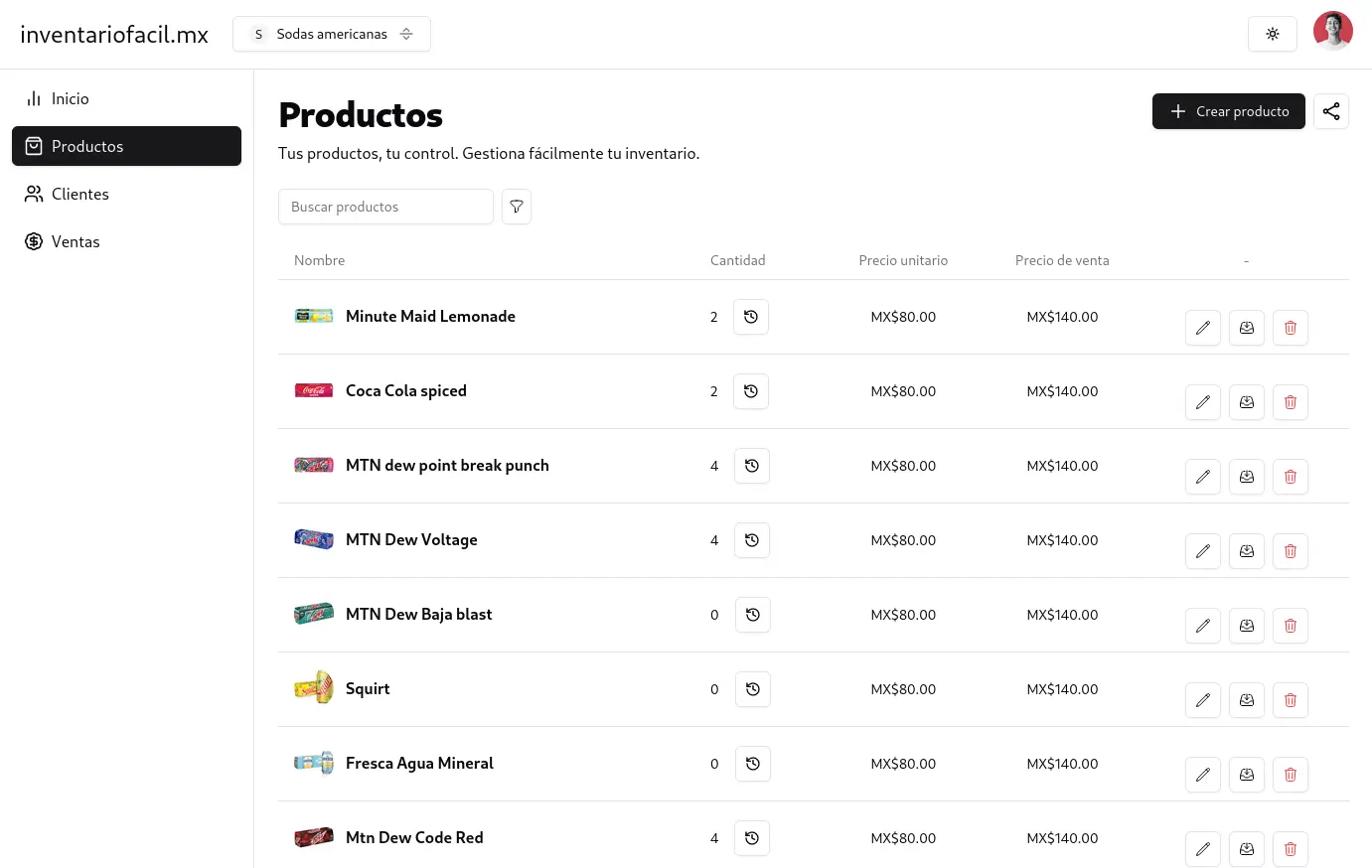Edit Minute Maid Lemonade with pencil icon
The height and width of the screenshot is (868, 1372).
coord(1203,328)
